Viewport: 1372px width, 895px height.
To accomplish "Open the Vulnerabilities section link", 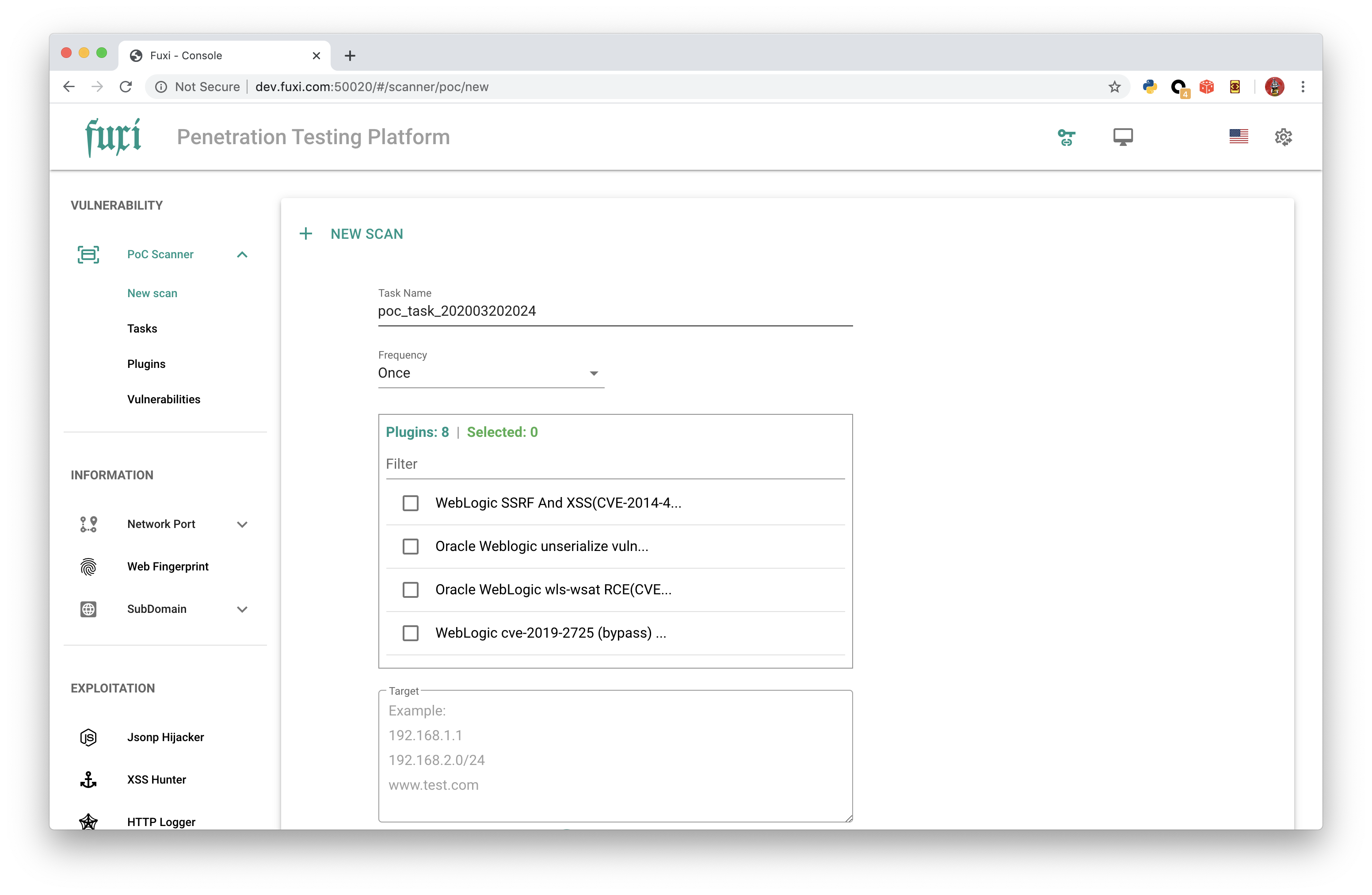I will (163, 398).
